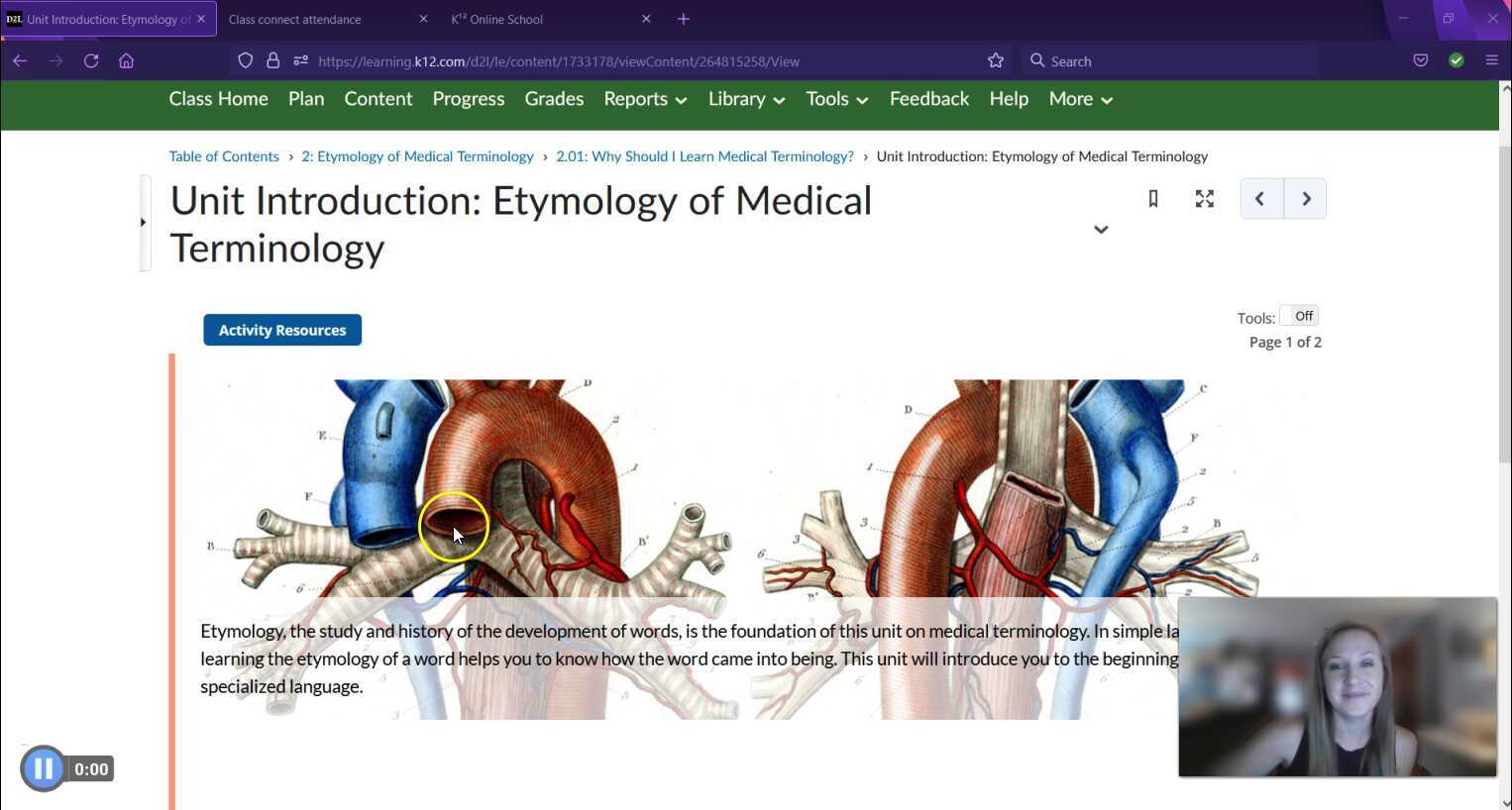1512x810 pixels.
Task: Open Table of Contents breadcrumb link
Action: [x=224, y=156]
